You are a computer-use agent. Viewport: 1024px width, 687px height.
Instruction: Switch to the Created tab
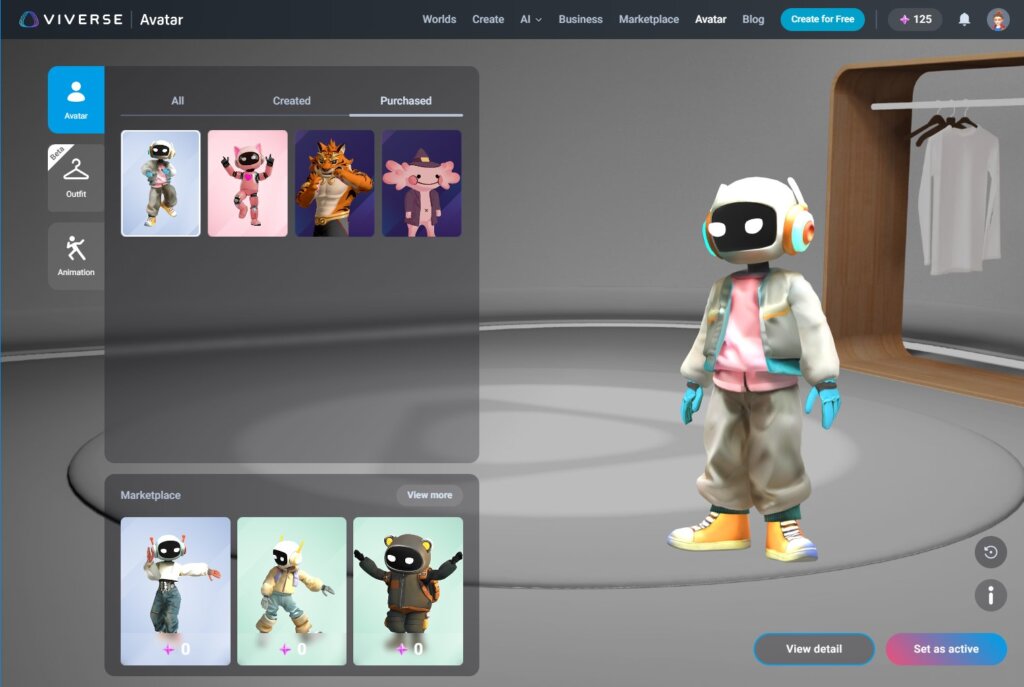pyautogui.click(x=291, y=100)
